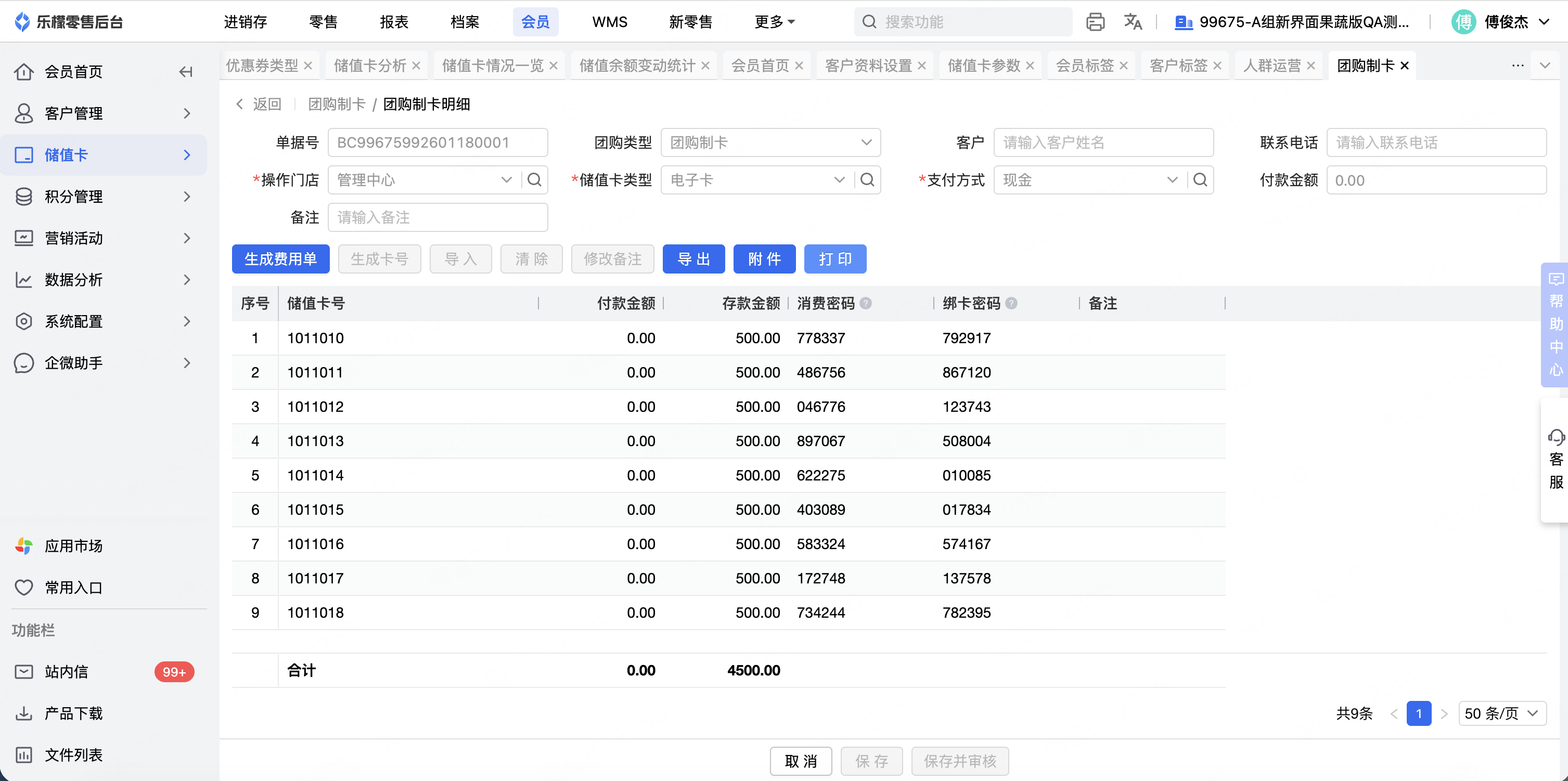1568x781 pixels.
Task: Close the 团购制卡 tab
Action: pos(1404,66)
